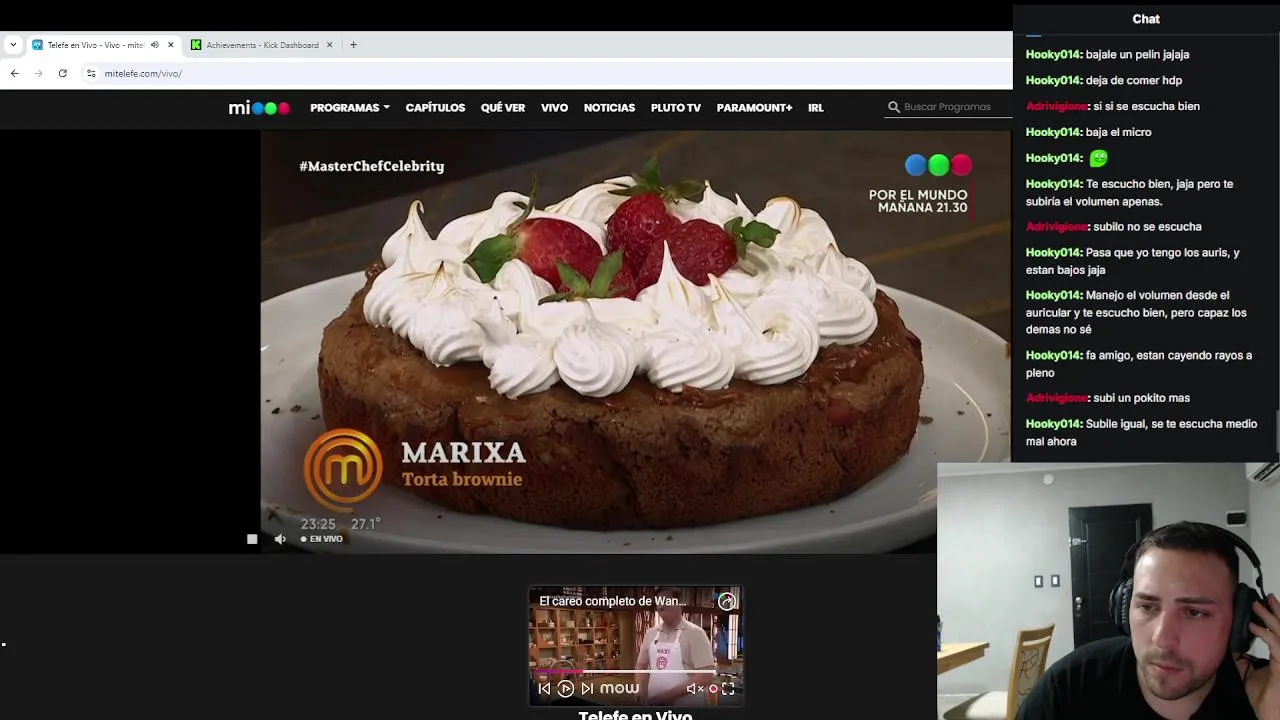This screenshot has height=720, width=1280.
Task: Open a new browser tab
Action: [x=353, y=45]
